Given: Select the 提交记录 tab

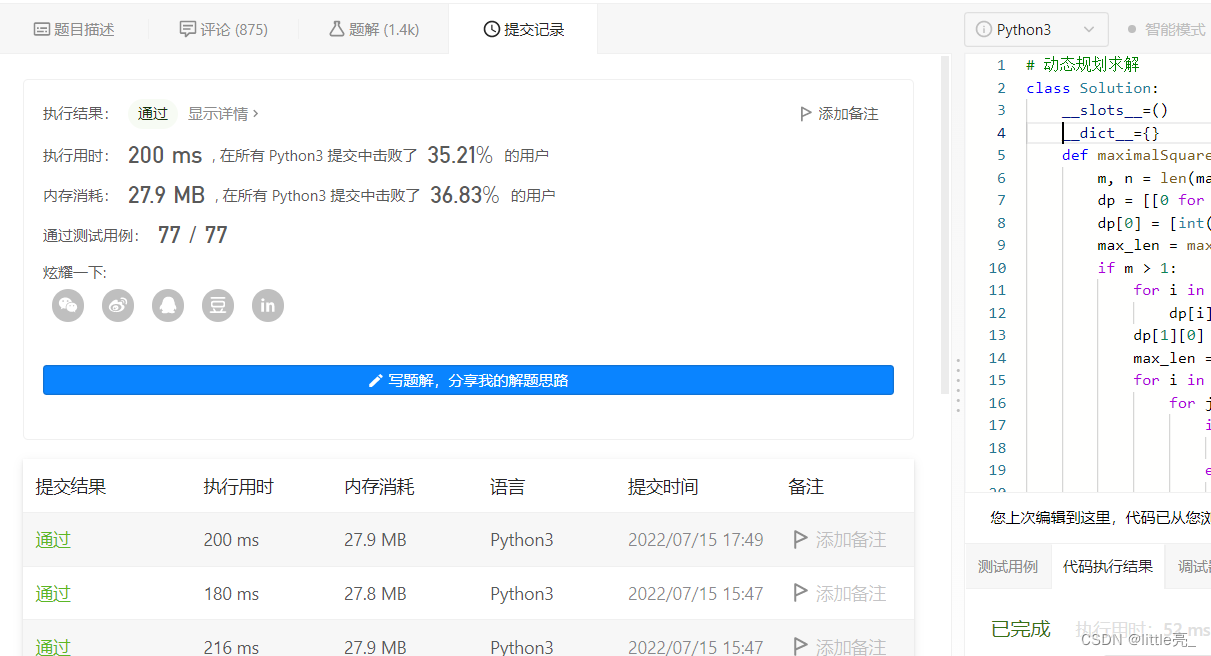Looking at the screenshot, I should click(x=524, y=30).
